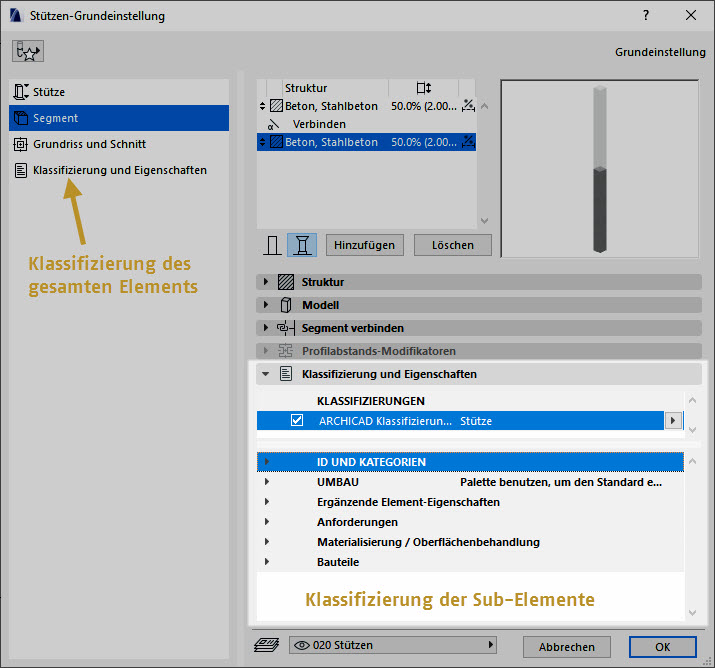
Task: Click the Stütze classification value
Action: (x=476, y=421)
